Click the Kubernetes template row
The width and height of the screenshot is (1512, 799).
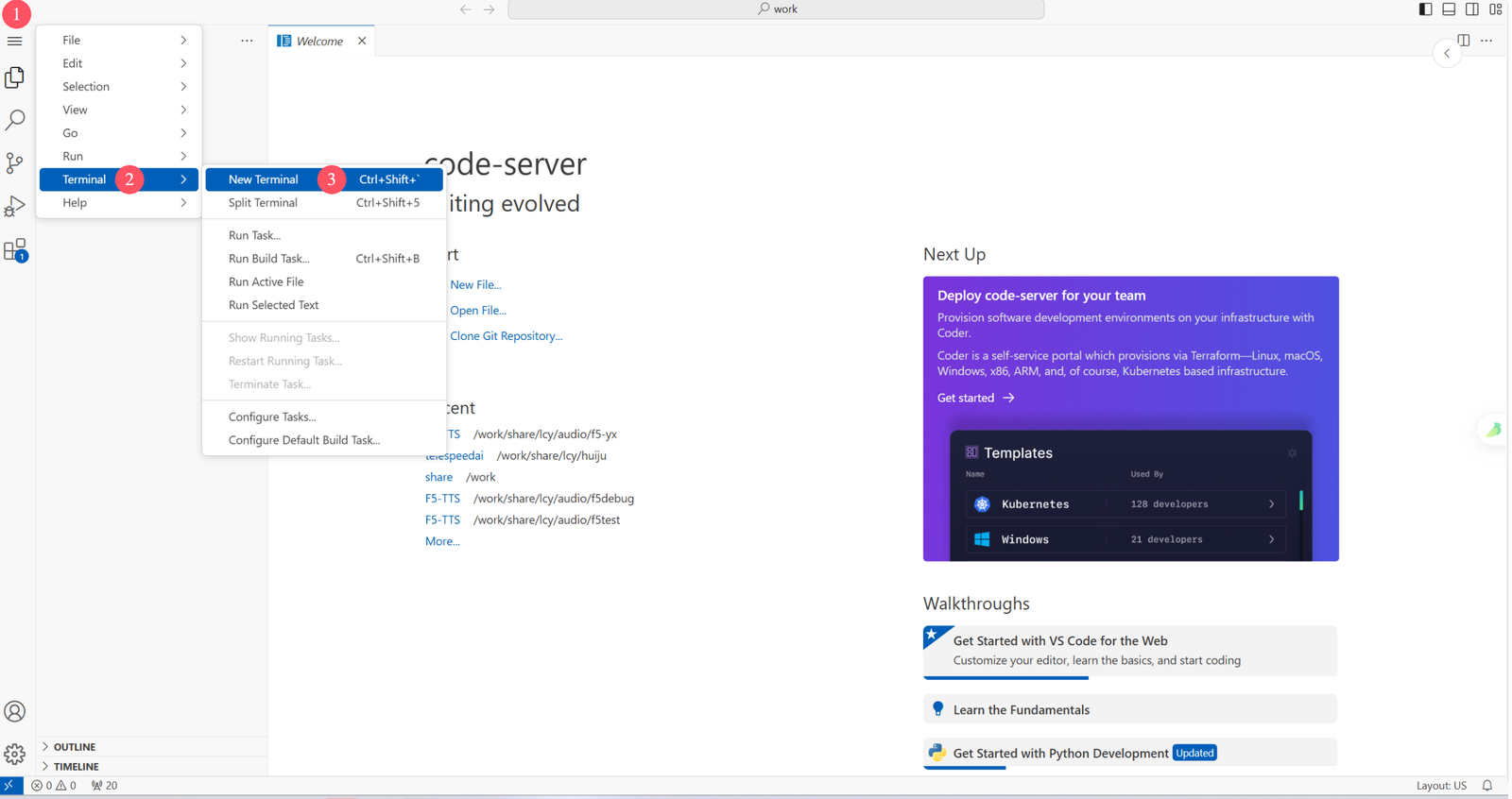click(x=1125, y=504)
